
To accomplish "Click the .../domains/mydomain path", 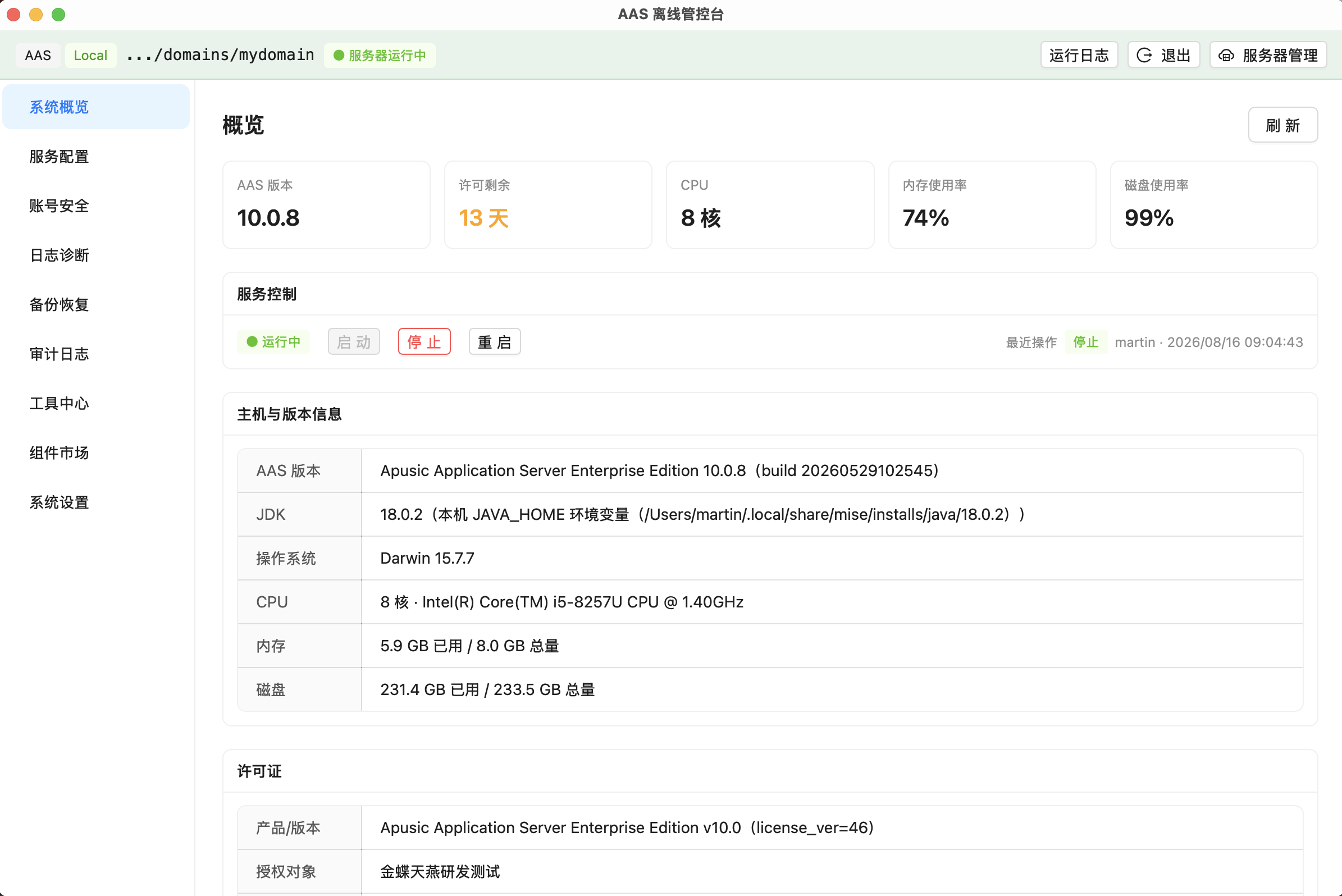I will pyautogui.click(x=221, y=55).
